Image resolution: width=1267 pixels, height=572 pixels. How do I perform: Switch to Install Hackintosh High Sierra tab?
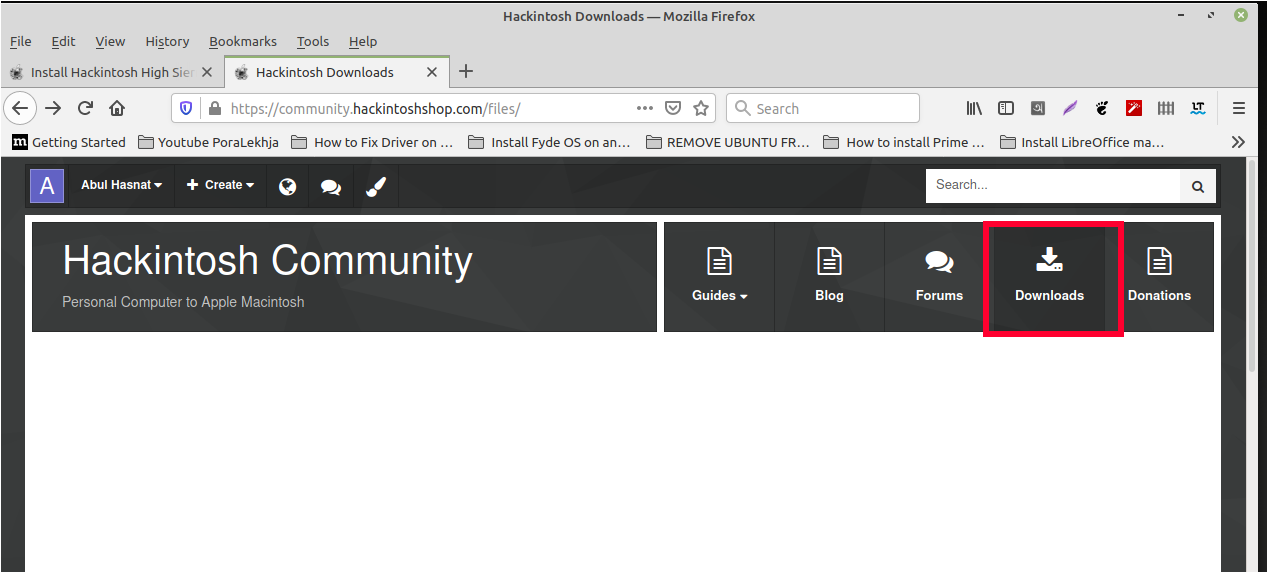(x=112, y=72)
